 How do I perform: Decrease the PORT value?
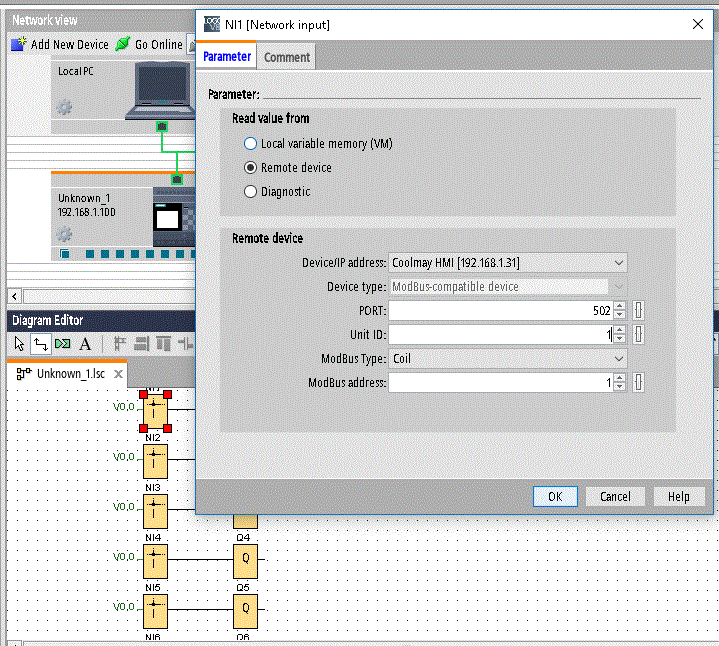619,315
